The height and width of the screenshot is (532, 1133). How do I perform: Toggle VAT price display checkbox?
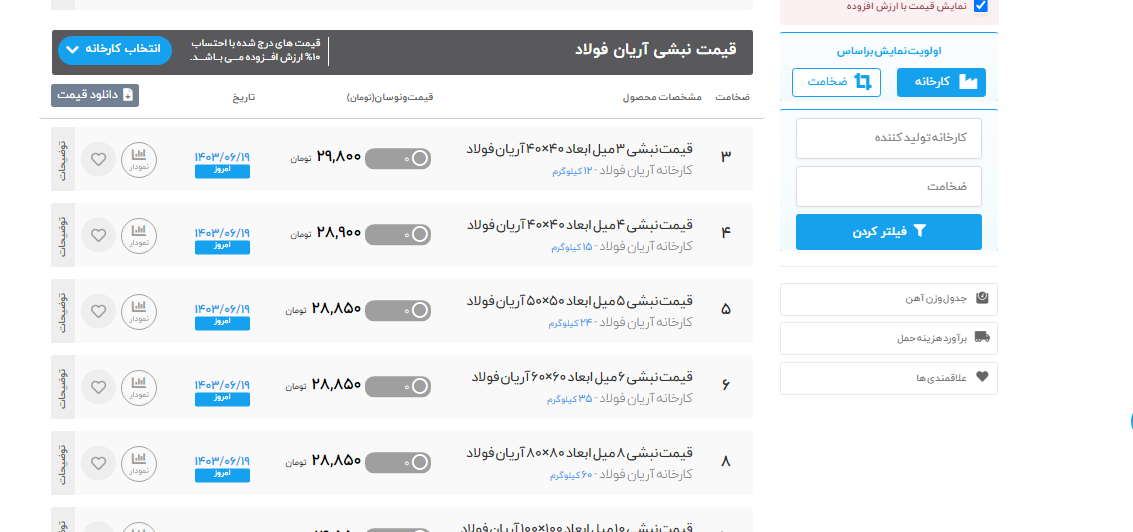click(980, 7)
